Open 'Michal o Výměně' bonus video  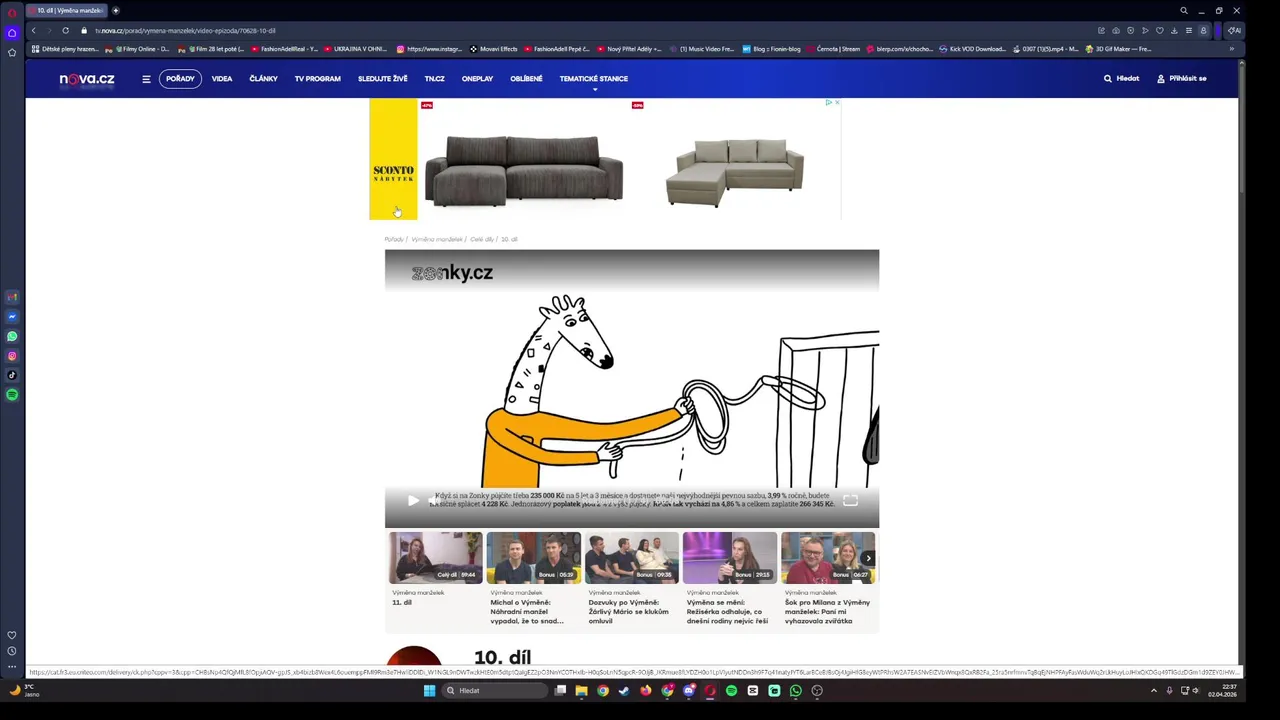click(533, 558)
